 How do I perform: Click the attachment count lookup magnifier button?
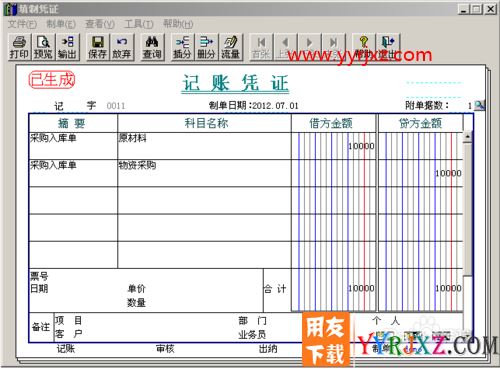click(479, 106)
